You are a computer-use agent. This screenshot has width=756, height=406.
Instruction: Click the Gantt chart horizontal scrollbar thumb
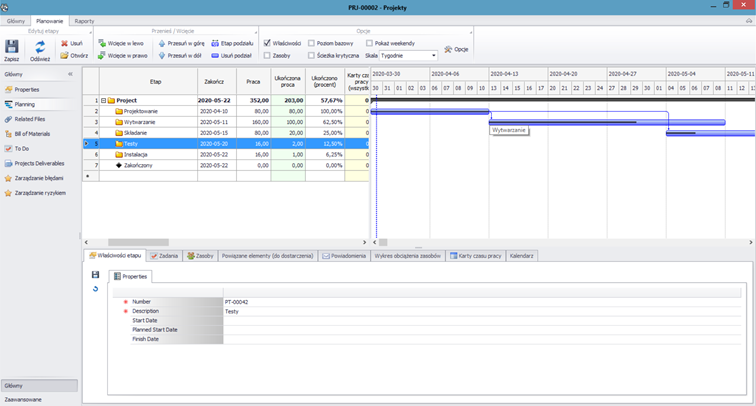383,243
